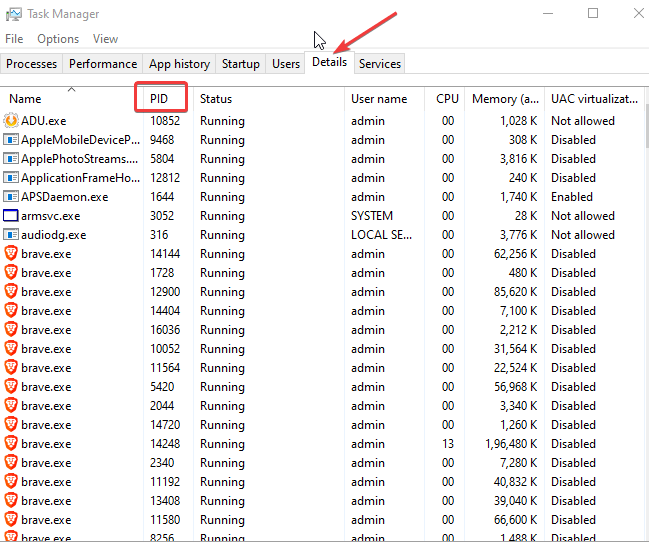Open the Services tab

(380, 64)
